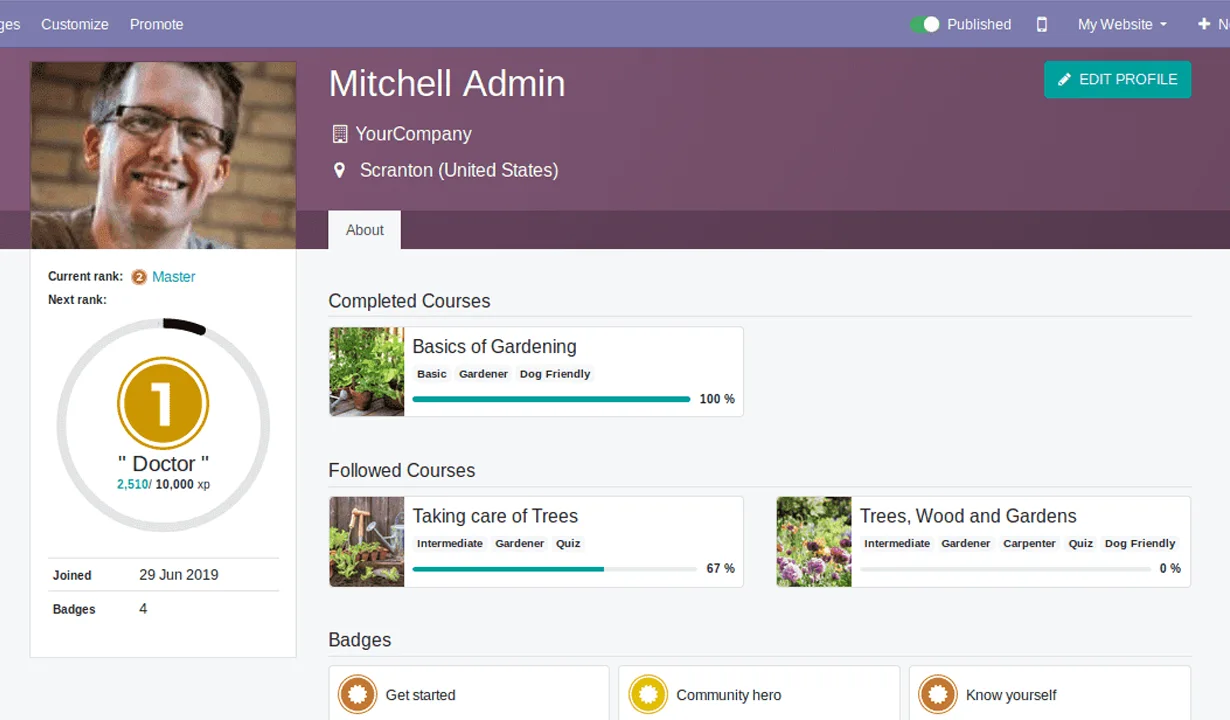
Task: Open the Master rank link
Action: tap(174, 277)
